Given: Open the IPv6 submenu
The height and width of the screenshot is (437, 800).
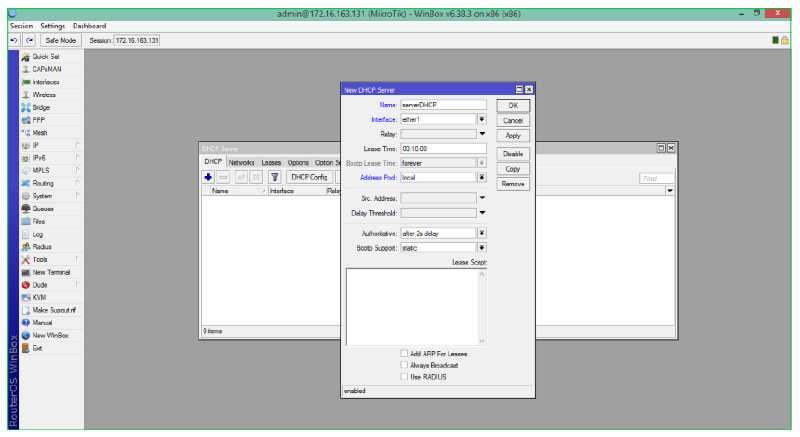Looking at the screenshot, I should click(x=51, y=158).
